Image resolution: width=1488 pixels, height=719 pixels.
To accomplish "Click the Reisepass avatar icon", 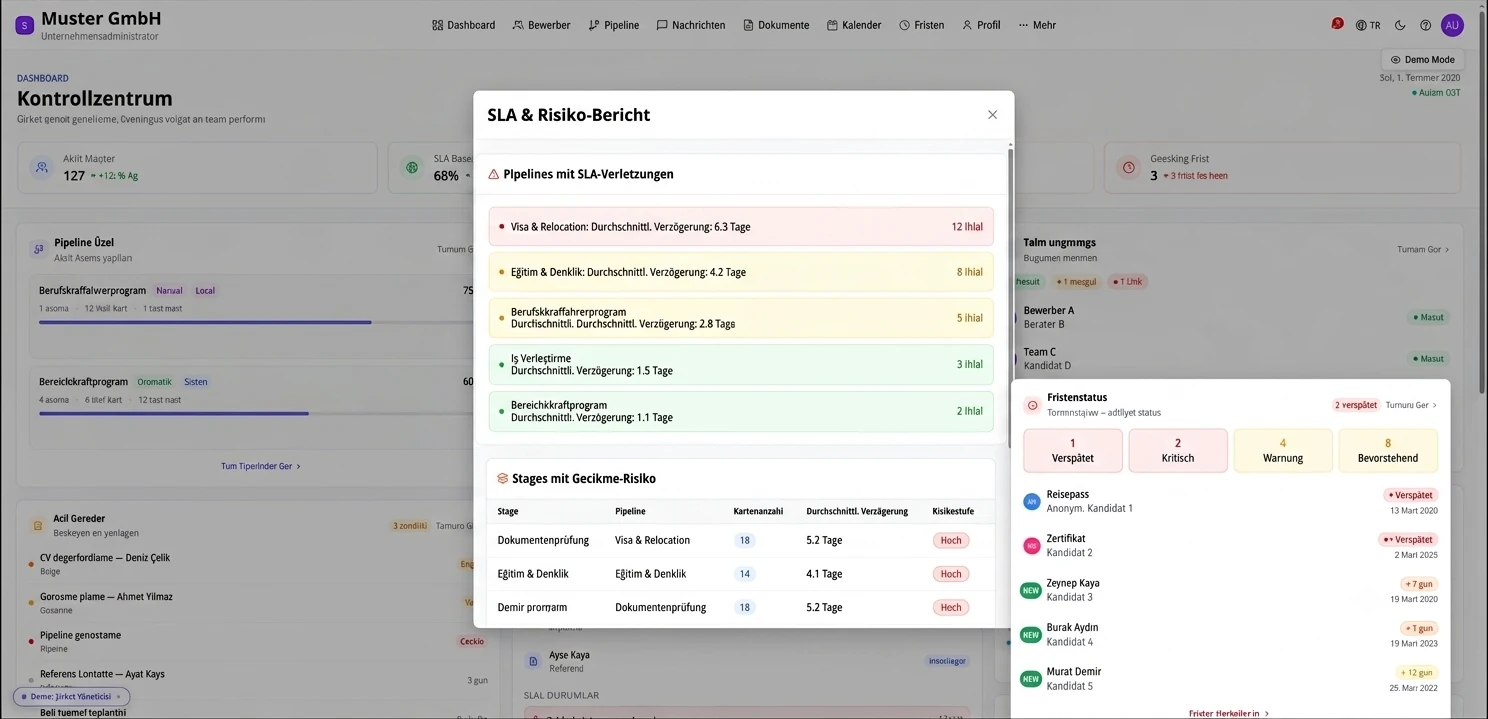I will (1032, 502).
